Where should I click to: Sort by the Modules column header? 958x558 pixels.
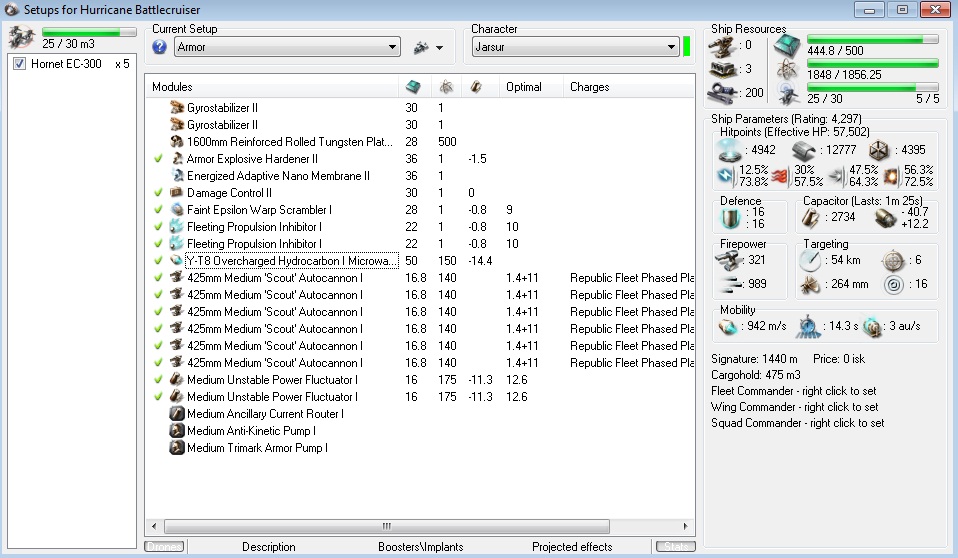tap(272, 87)
